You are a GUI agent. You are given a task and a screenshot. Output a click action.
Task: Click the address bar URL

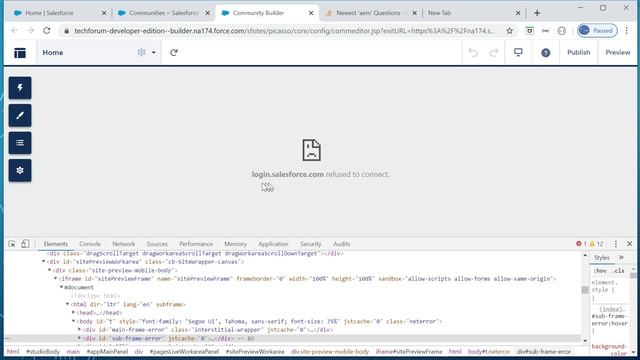(x=284, y=31)
